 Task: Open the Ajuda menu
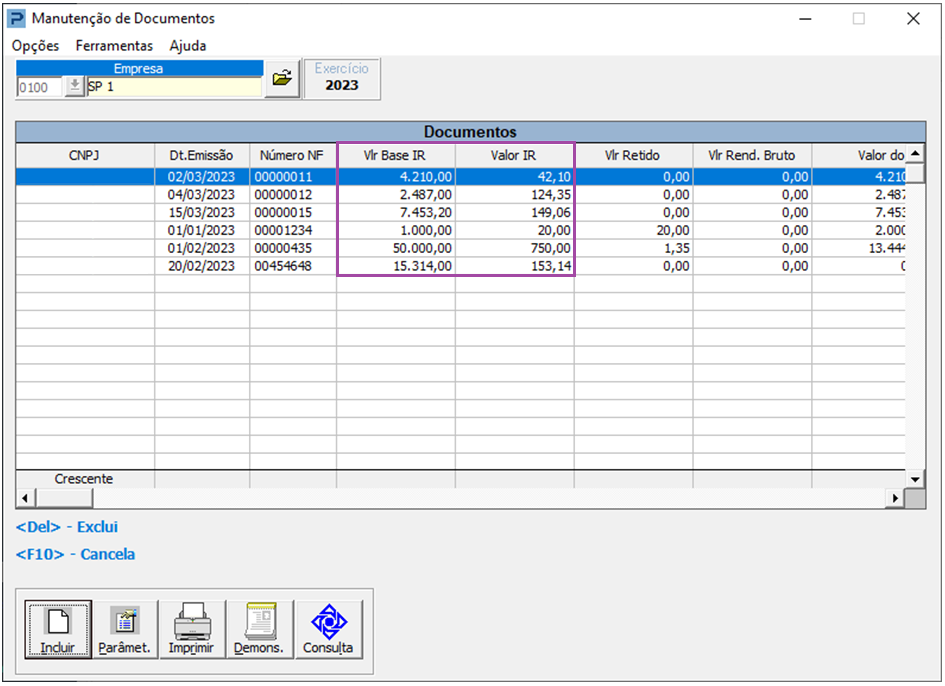tap(188, 46)
